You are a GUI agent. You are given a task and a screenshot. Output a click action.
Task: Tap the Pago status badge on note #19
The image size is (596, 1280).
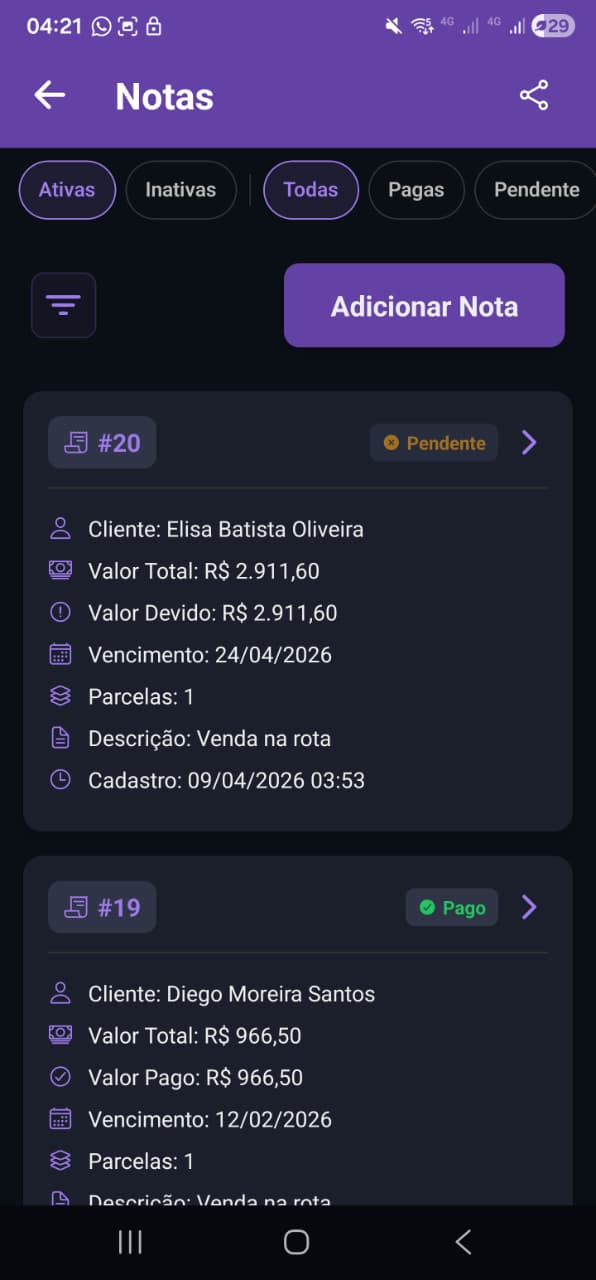point(451,907)
